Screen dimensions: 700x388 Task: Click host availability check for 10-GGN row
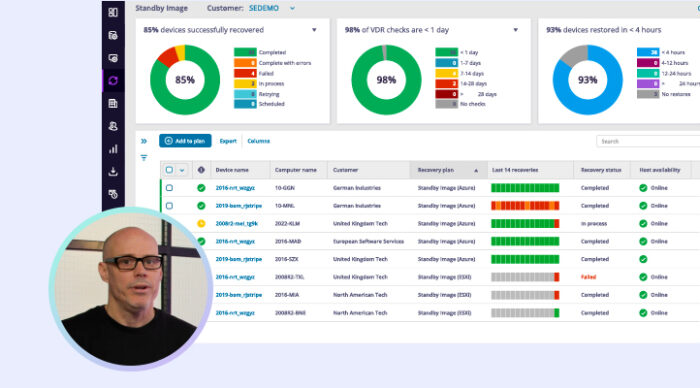(643, 188)
